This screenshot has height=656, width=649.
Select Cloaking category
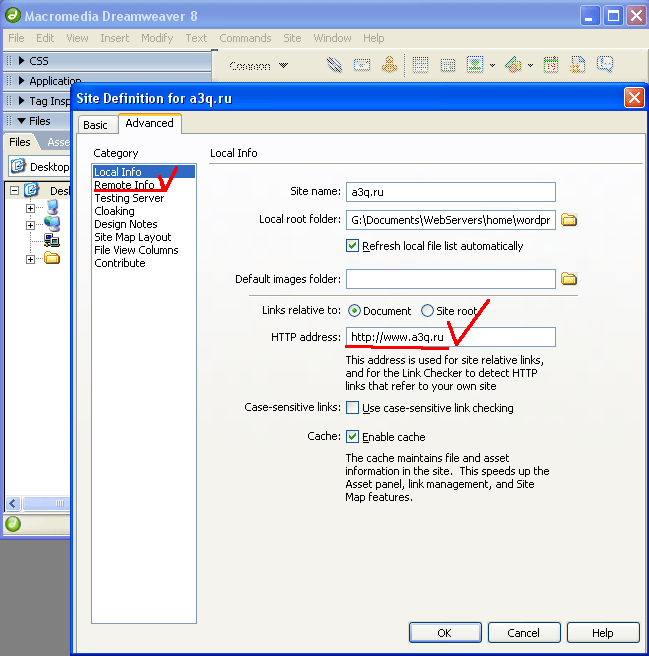point(114,211)
